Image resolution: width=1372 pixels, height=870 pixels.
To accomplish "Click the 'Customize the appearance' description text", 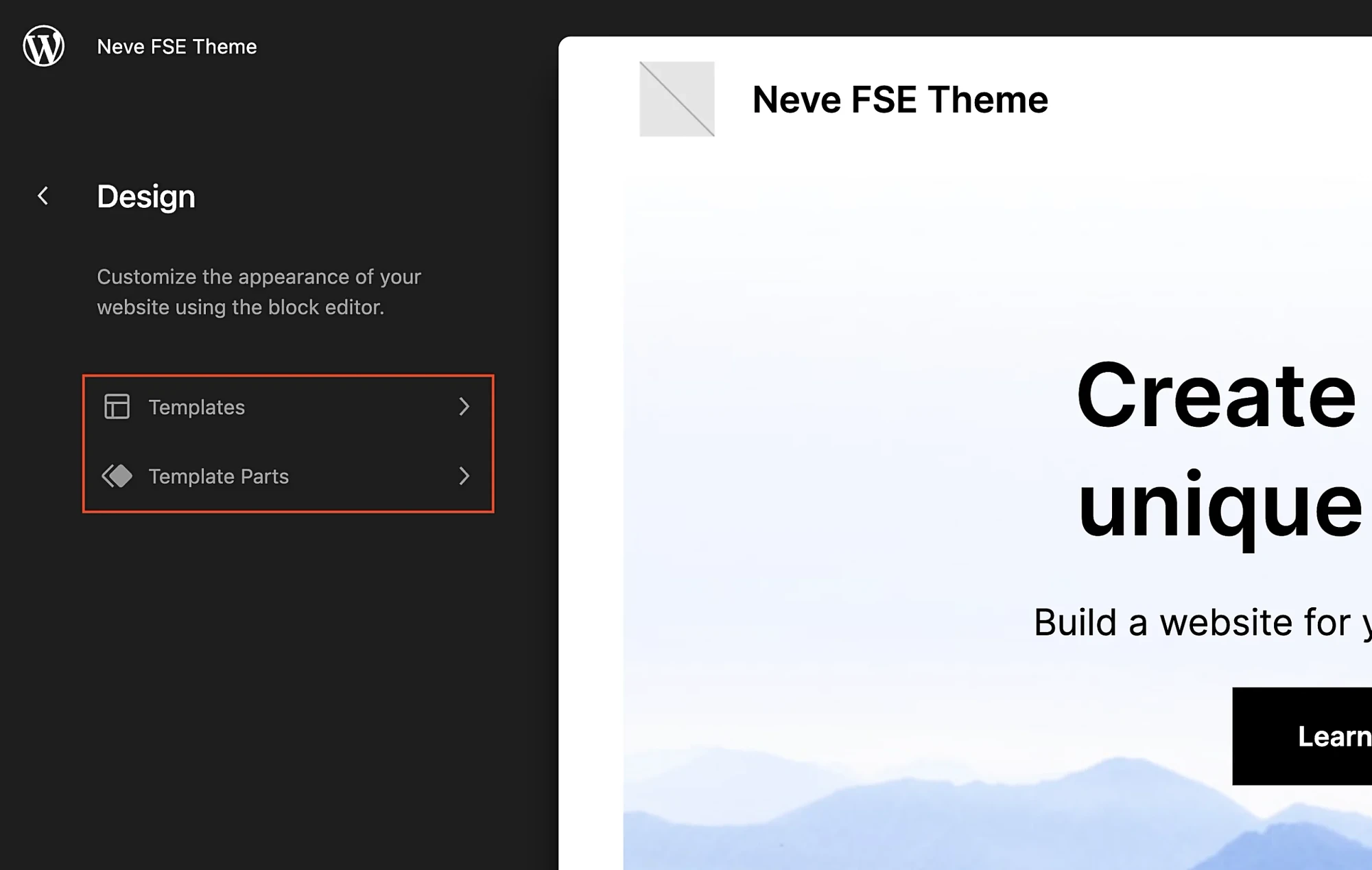I will coord(259,292).
